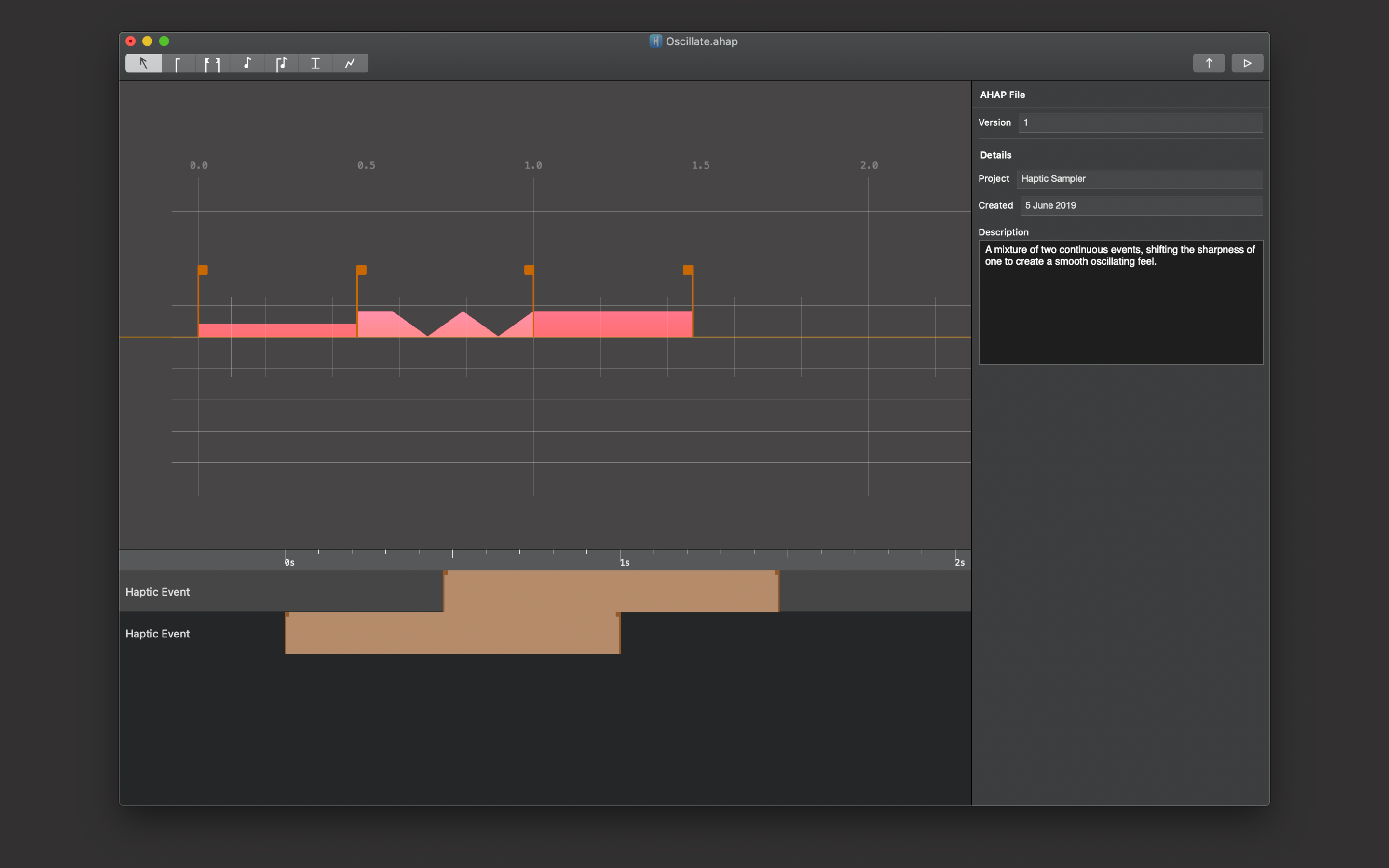Viewport: 1389px width, 868px height.
Task: Click the orange event handle at 1.0
Action: pos(529,270)
